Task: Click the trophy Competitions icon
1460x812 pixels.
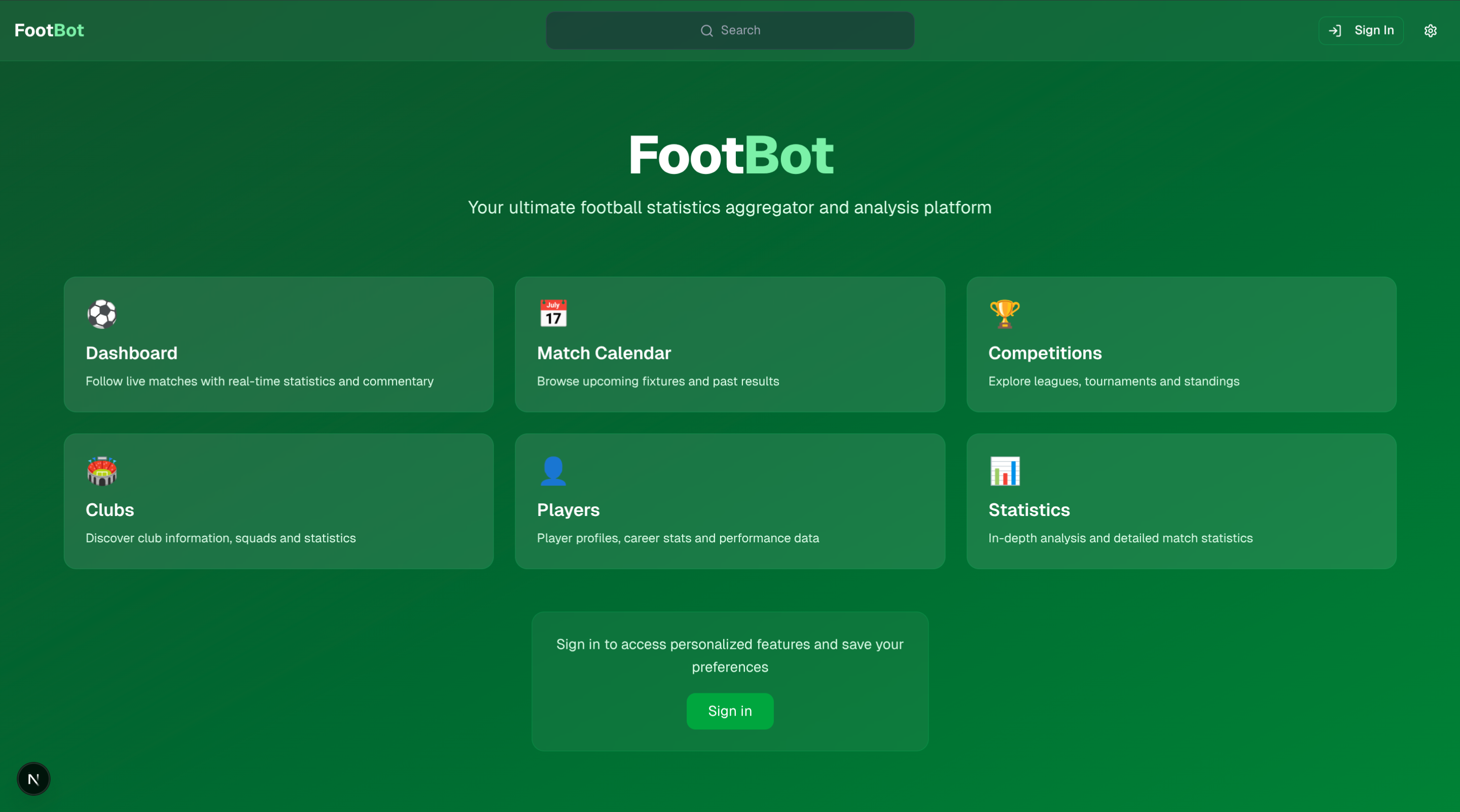Action: (1004, 314)
